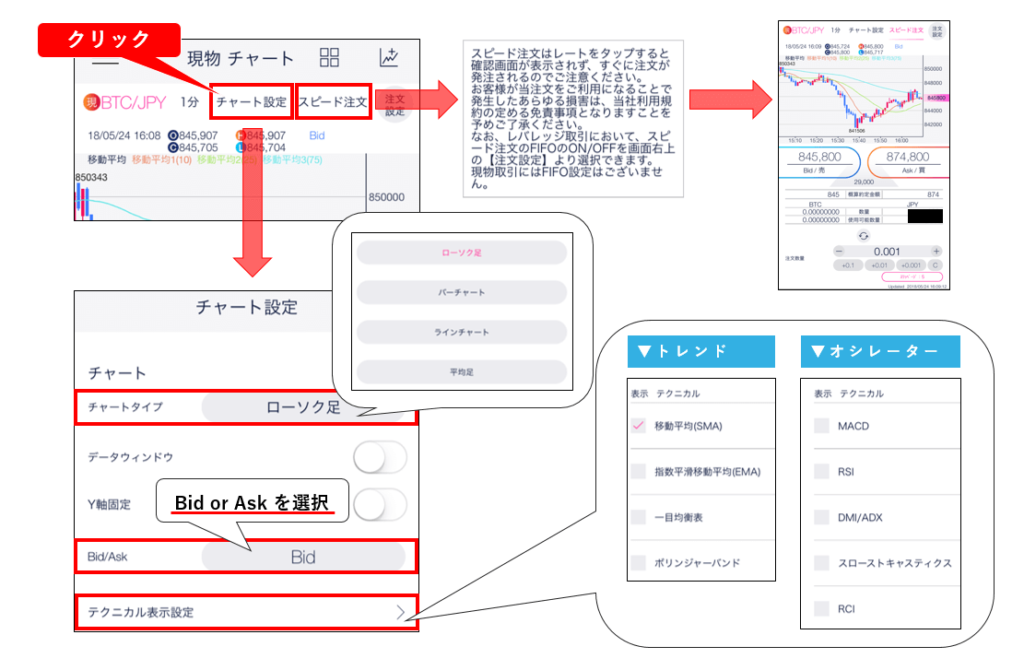Image resolution: width=1024 pixels, height=670 pixels.
Task: Uncheck the 移動平均(SMA) checkbox
Action: coord(637,426)
